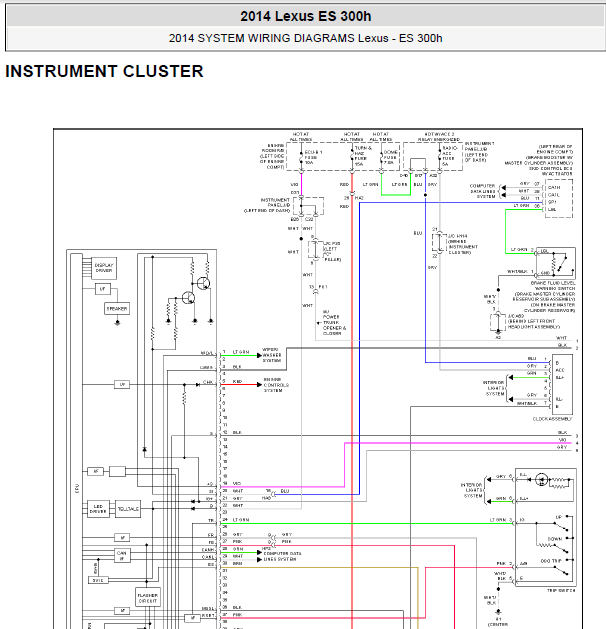Click the 'HOT W/ ACC 2 RELAY ENERGIZED' header label

tap(439, 137)
